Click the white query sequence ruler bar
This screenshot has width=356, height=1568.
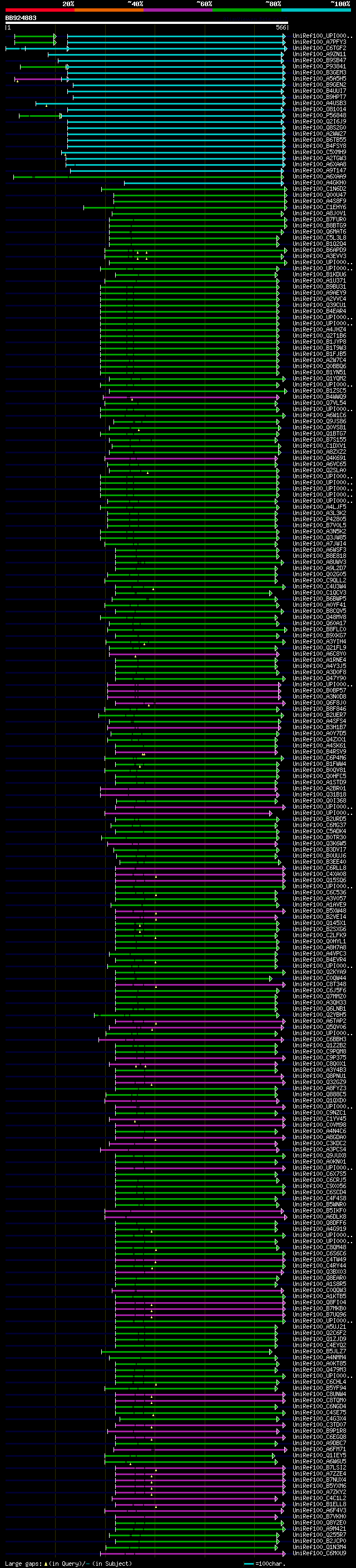coord(147,22)
